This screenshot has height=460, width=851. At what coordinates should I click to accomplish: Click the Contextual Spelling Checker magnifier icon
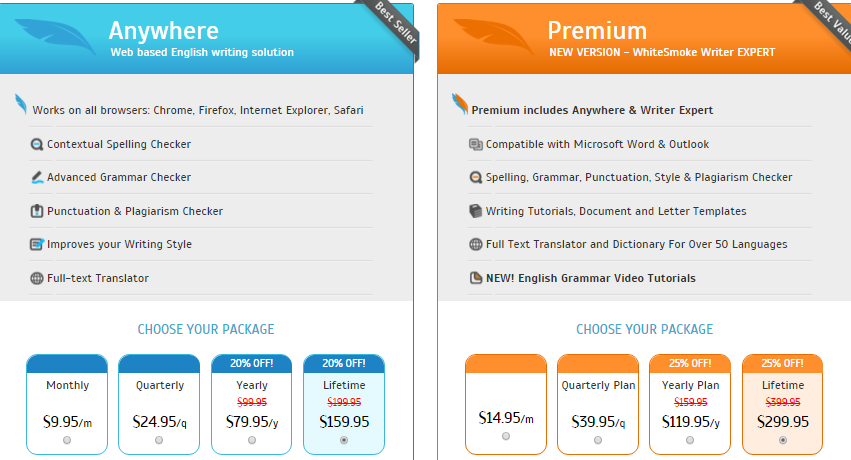click(x=37, y=144)
